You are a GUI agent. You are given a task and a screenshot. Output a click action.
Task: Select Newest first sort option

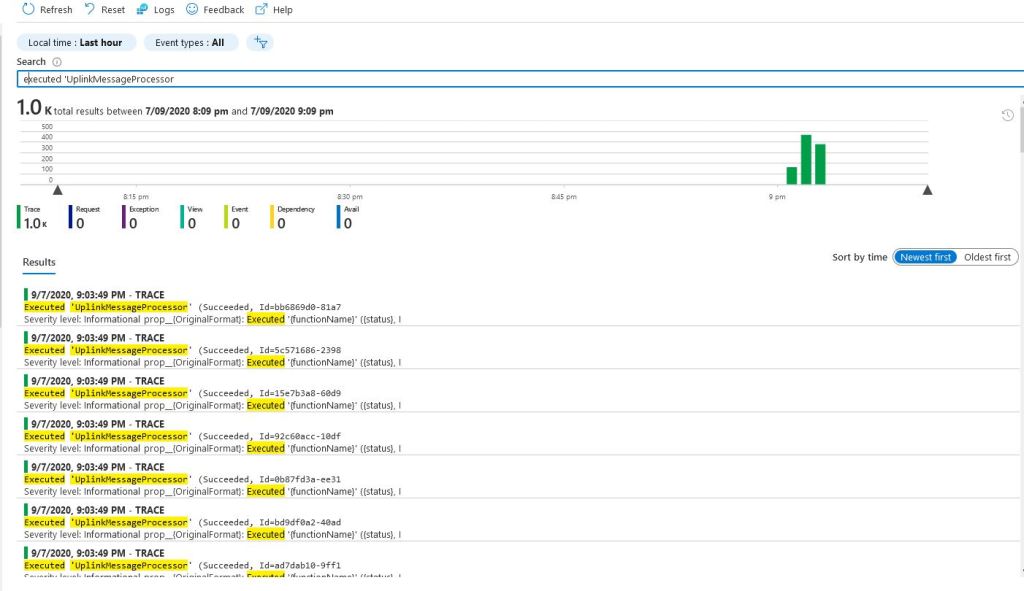click(925, 257)
